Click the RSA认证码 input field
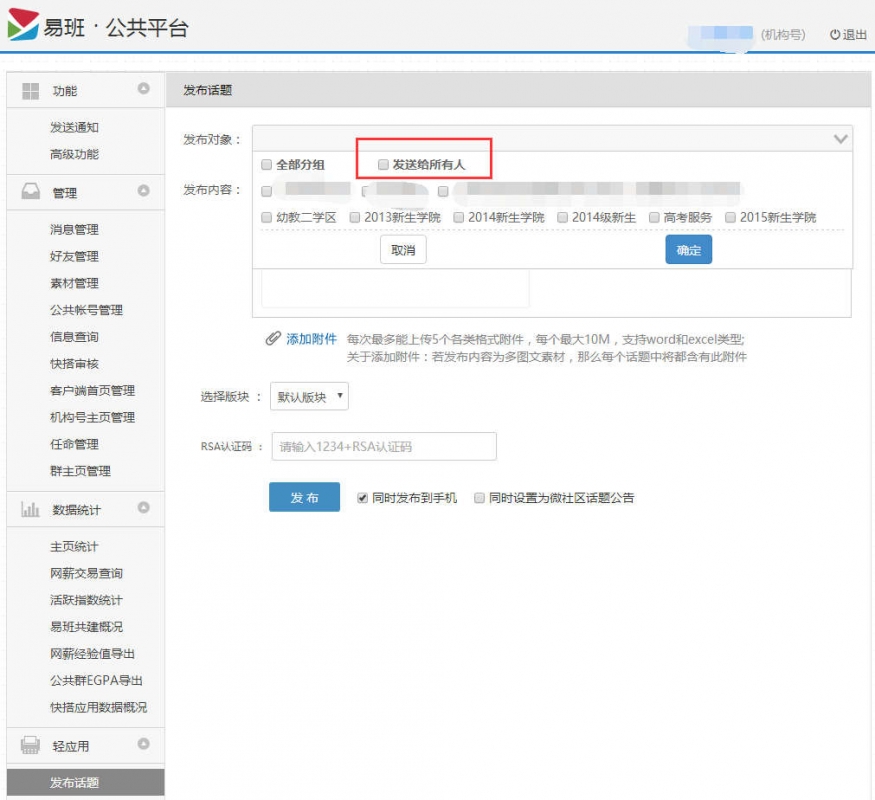 [x=384, y=446]
